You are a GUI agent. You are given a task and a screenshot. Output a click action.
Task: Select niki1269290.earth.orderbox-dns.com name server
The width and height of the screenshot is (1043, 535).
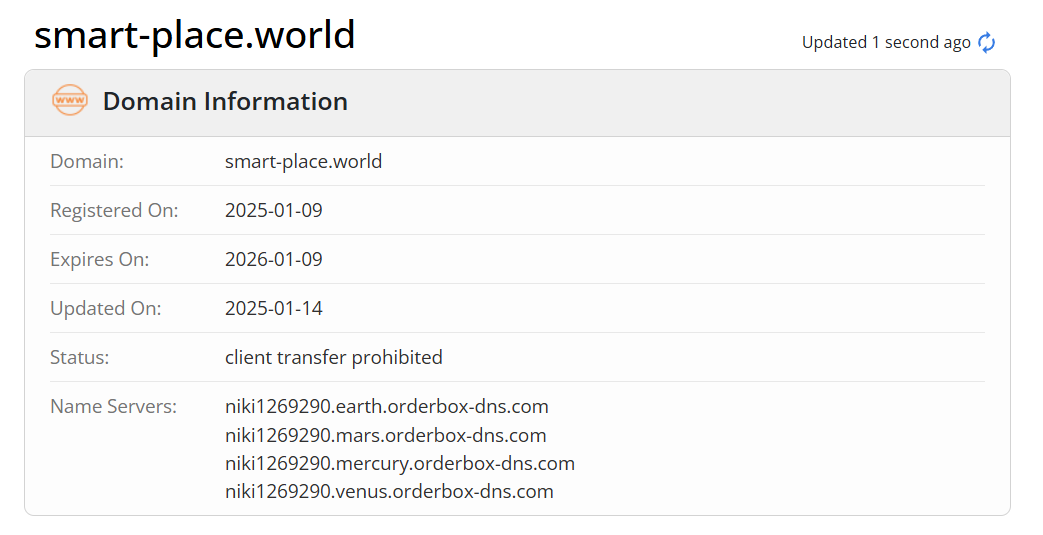click(386, 407)
